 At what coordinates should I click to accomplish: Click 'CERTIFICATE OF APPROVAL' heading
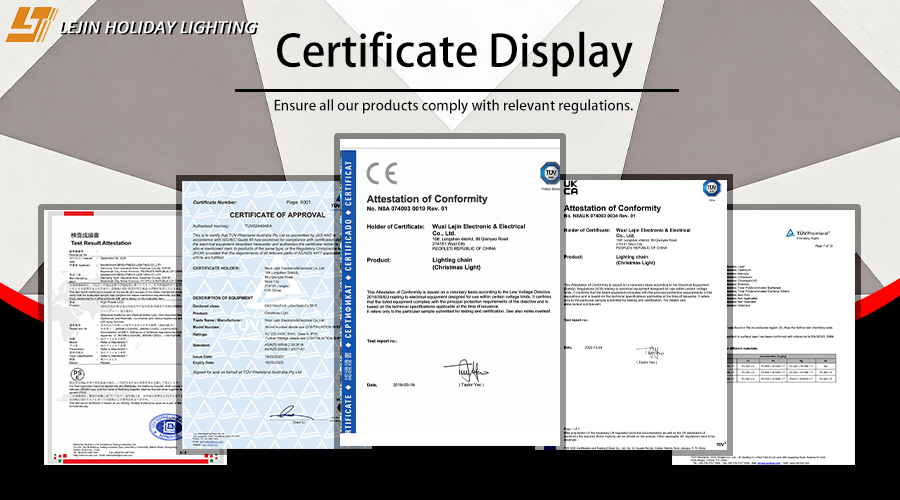coord(277,215)
